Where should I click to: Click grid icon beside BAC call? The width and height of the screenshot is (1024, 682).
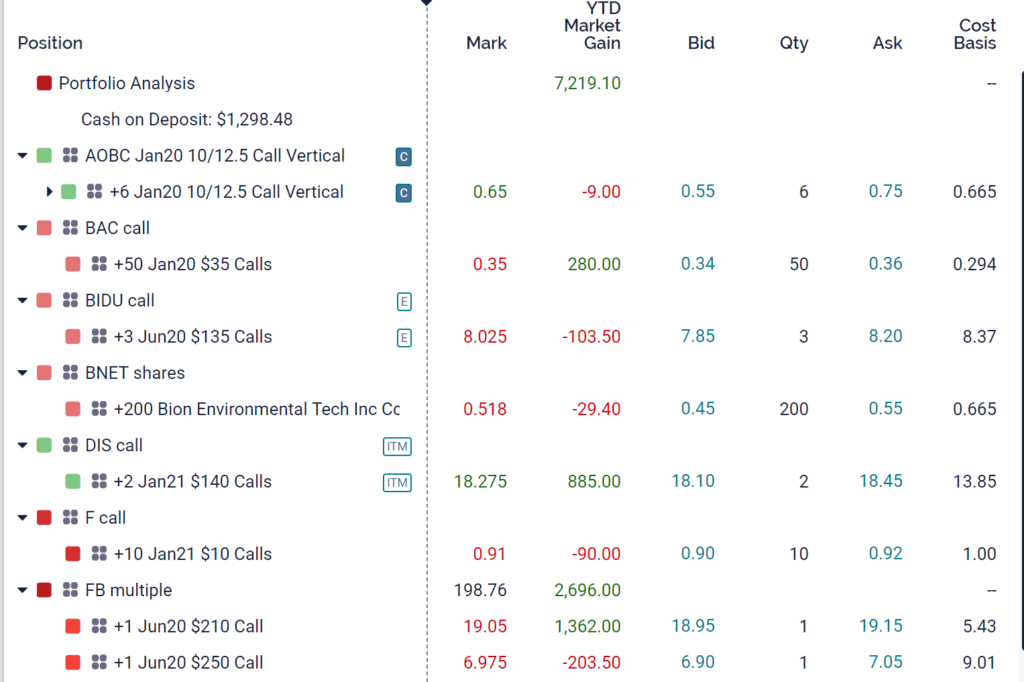pos(70,228)
